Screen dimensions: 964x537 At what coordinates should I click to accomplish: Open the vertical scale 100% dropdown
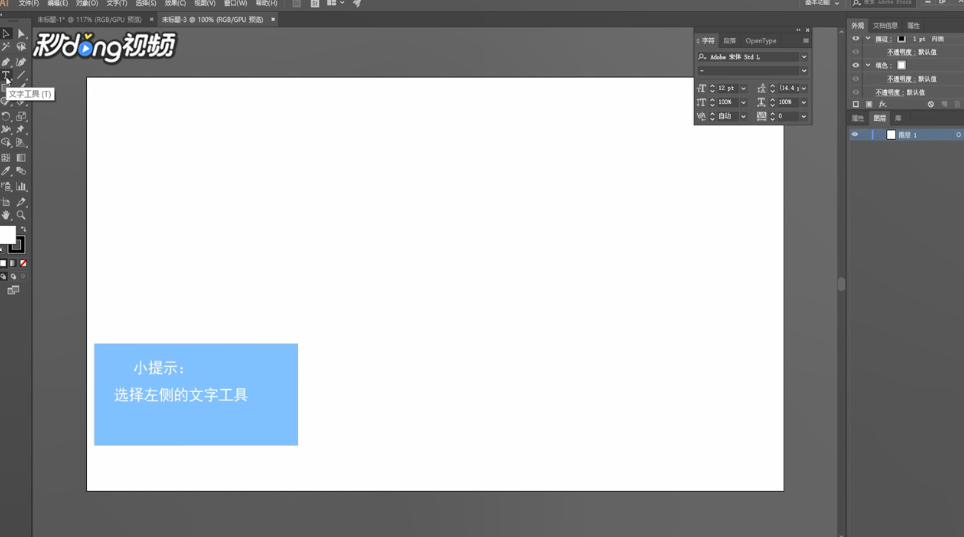pyautogui.click(x=743, y=102)
